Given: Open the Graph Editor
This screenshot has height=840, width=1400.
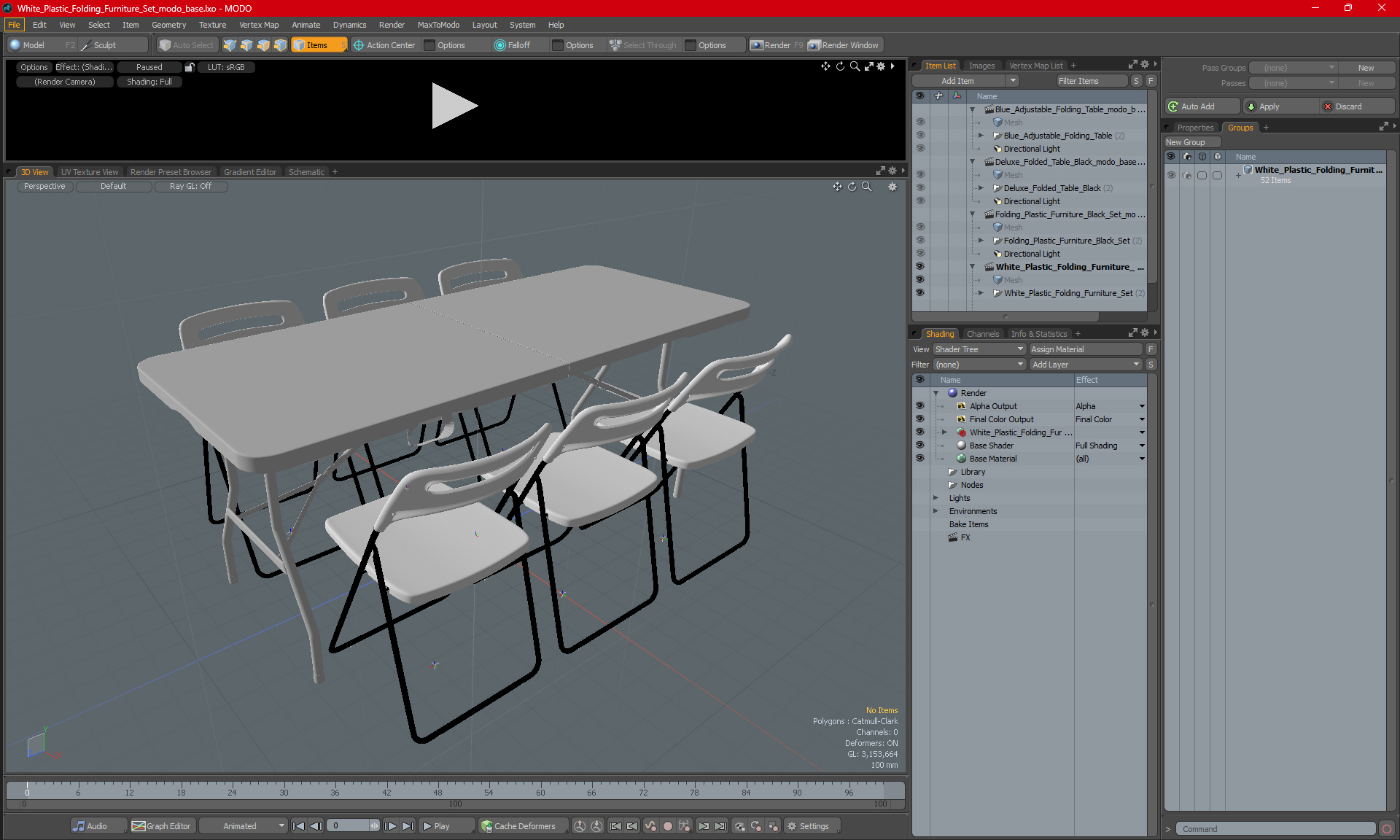Looking at the screenshot, I should tap(162, 826).
